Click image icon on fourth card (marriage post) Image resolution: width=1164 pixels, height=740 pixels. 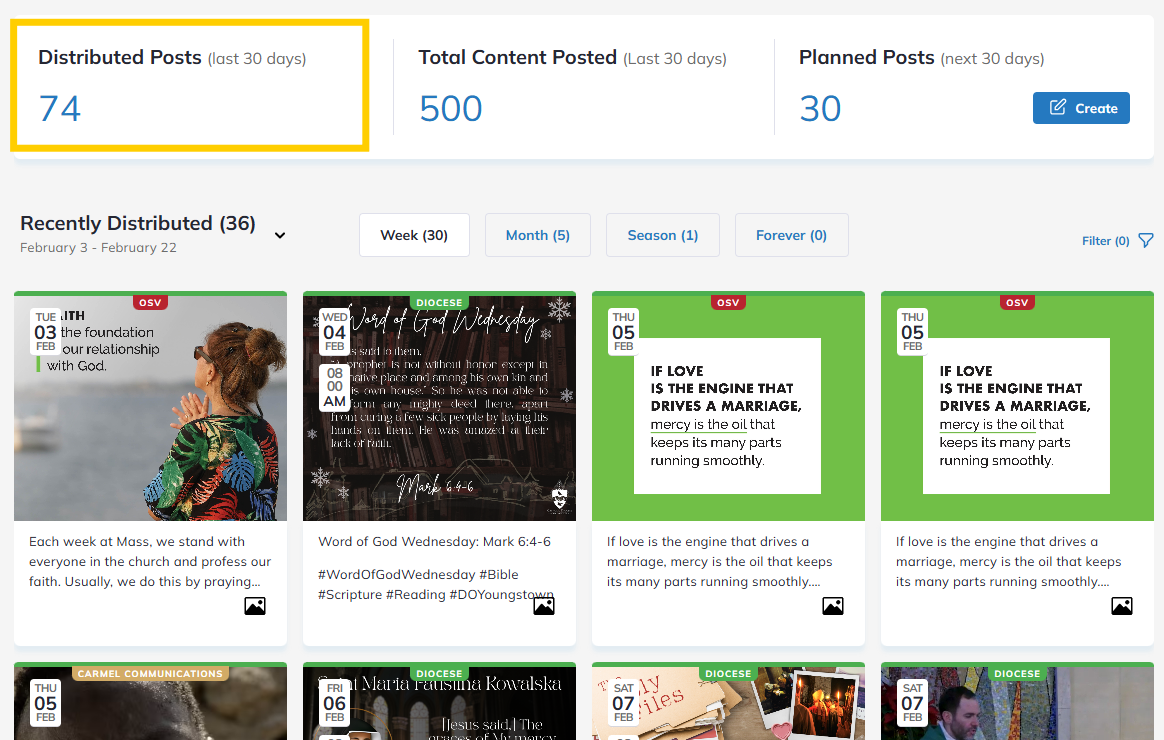(1122, 605)
